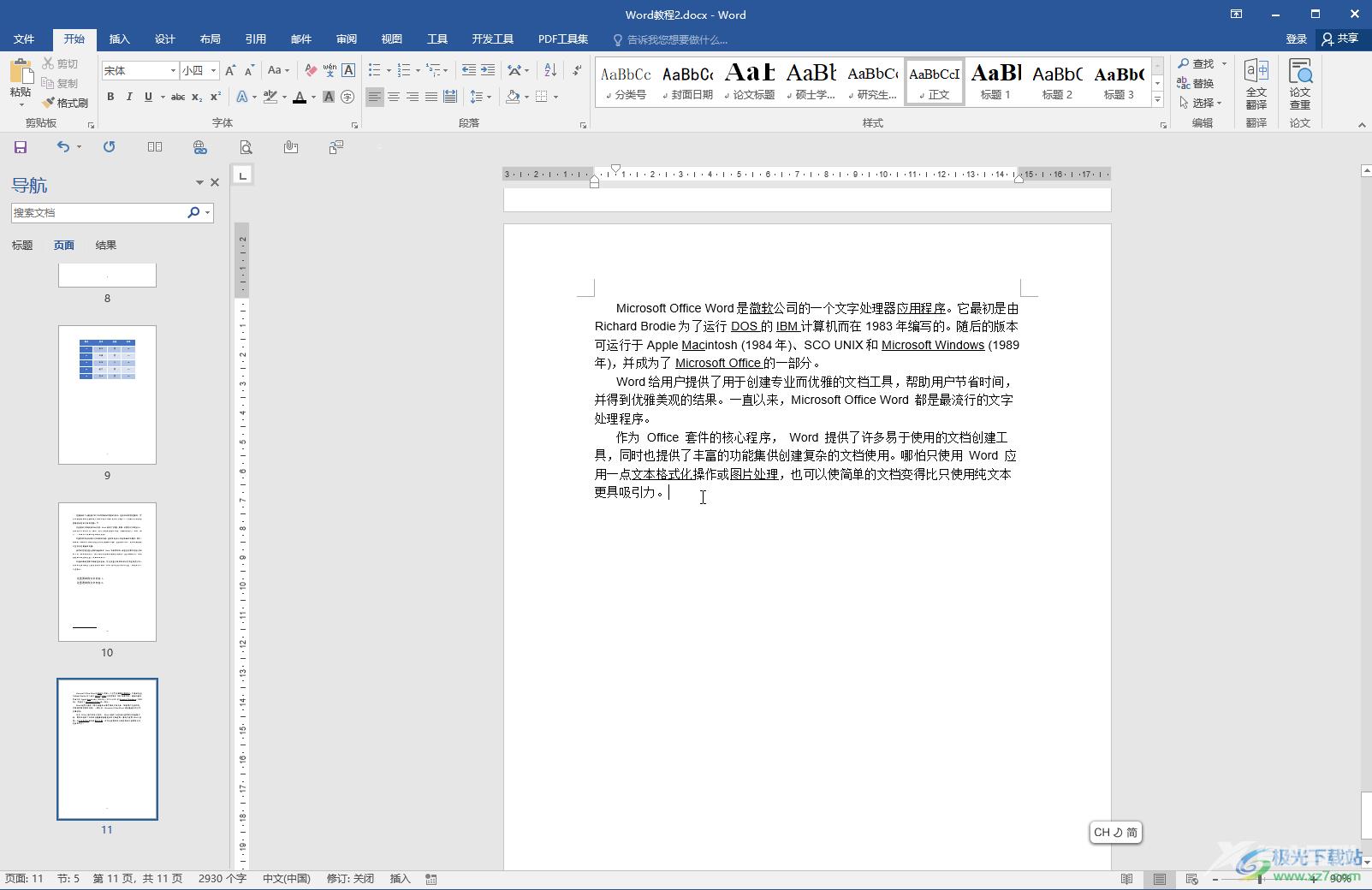The width and height of the screenshot is (1372, 890).
Task: Undo the last action
Action: (x=62, y=147)
